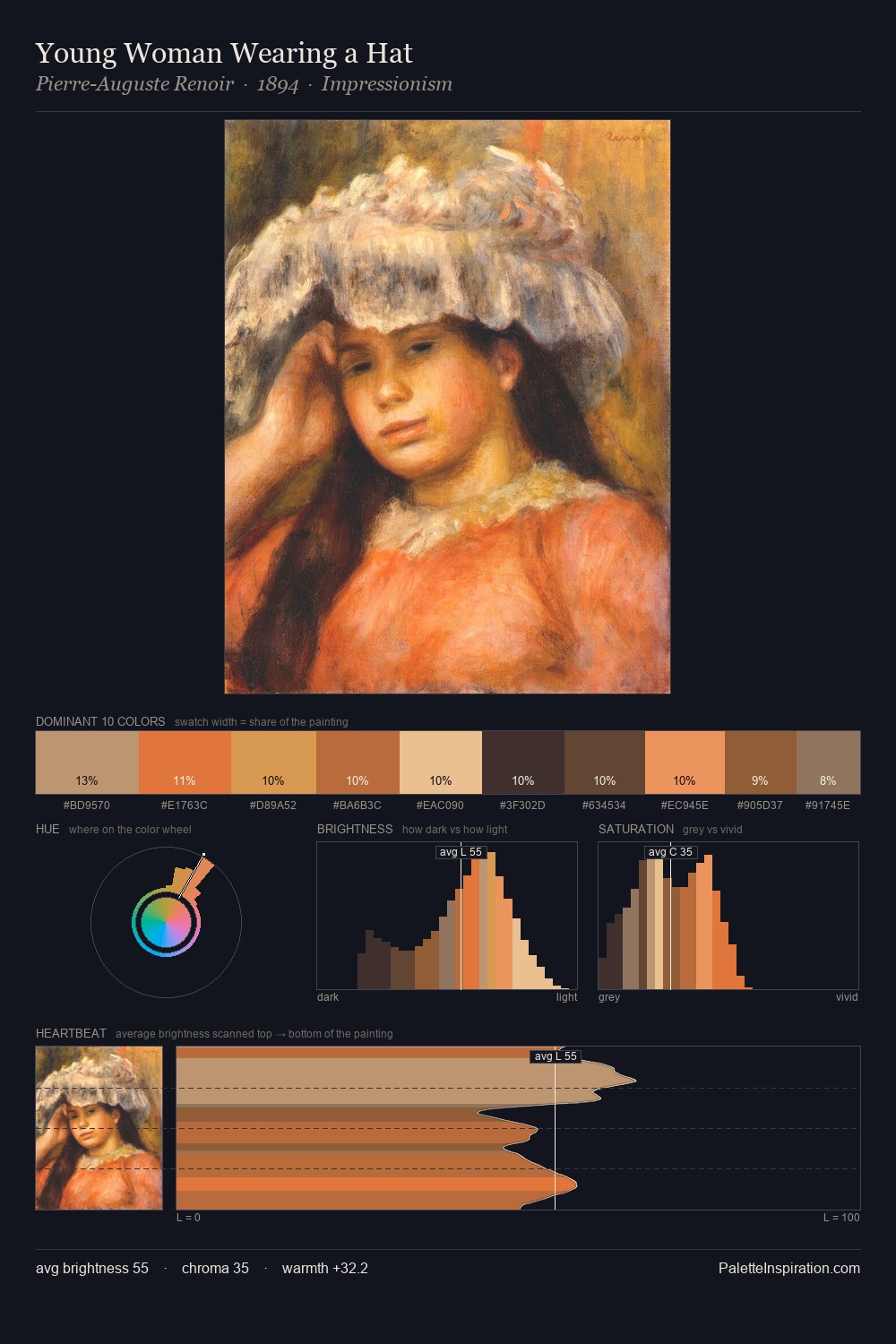Click the 'avg L 55' label in Brightness chart

tap(461, 852)
